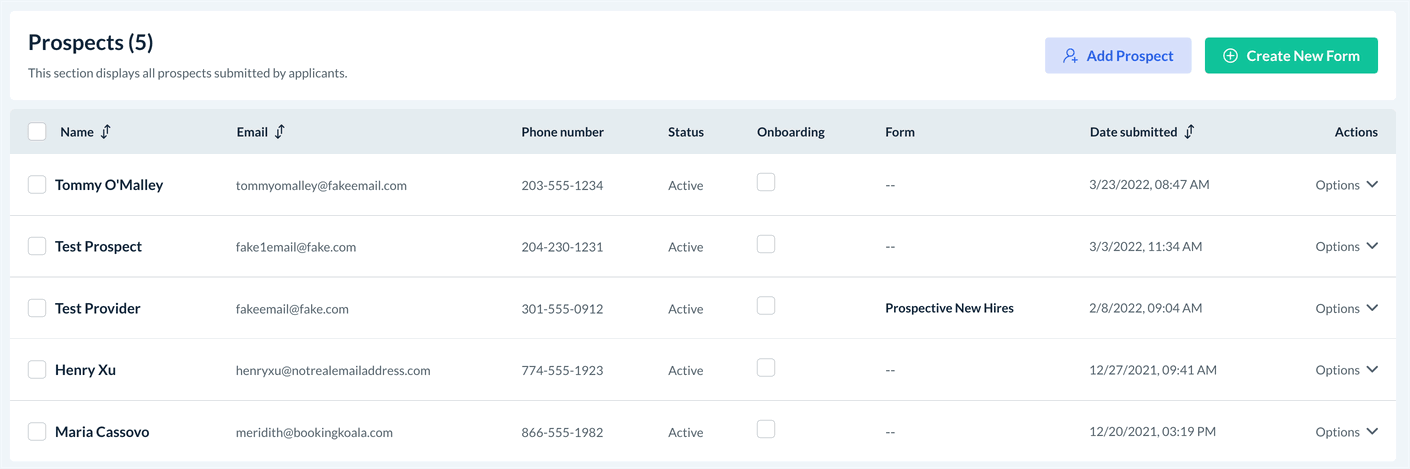
Task: Open Options dropdown for Tommy O'Malley
Action: coord(1346,185)
